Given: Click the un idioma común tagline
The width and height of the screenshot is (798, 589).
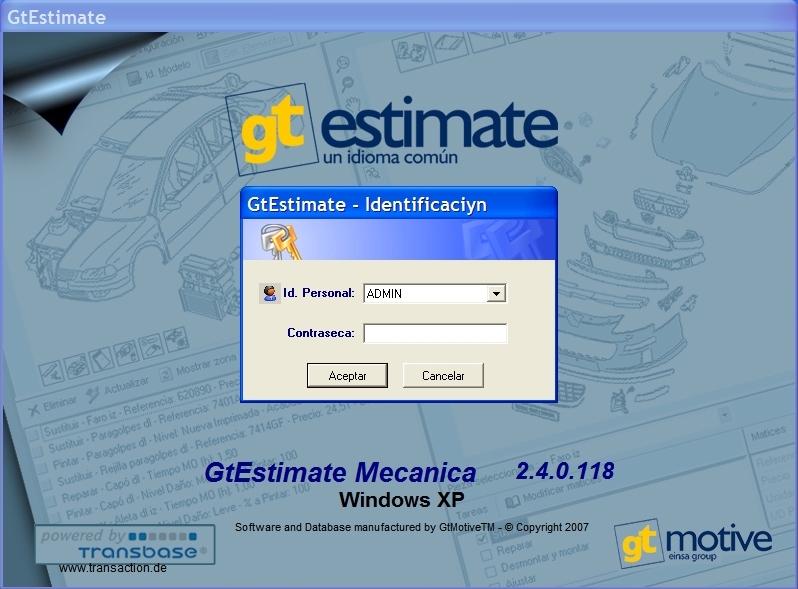Looking at the screenshot, I should [390, 157].
